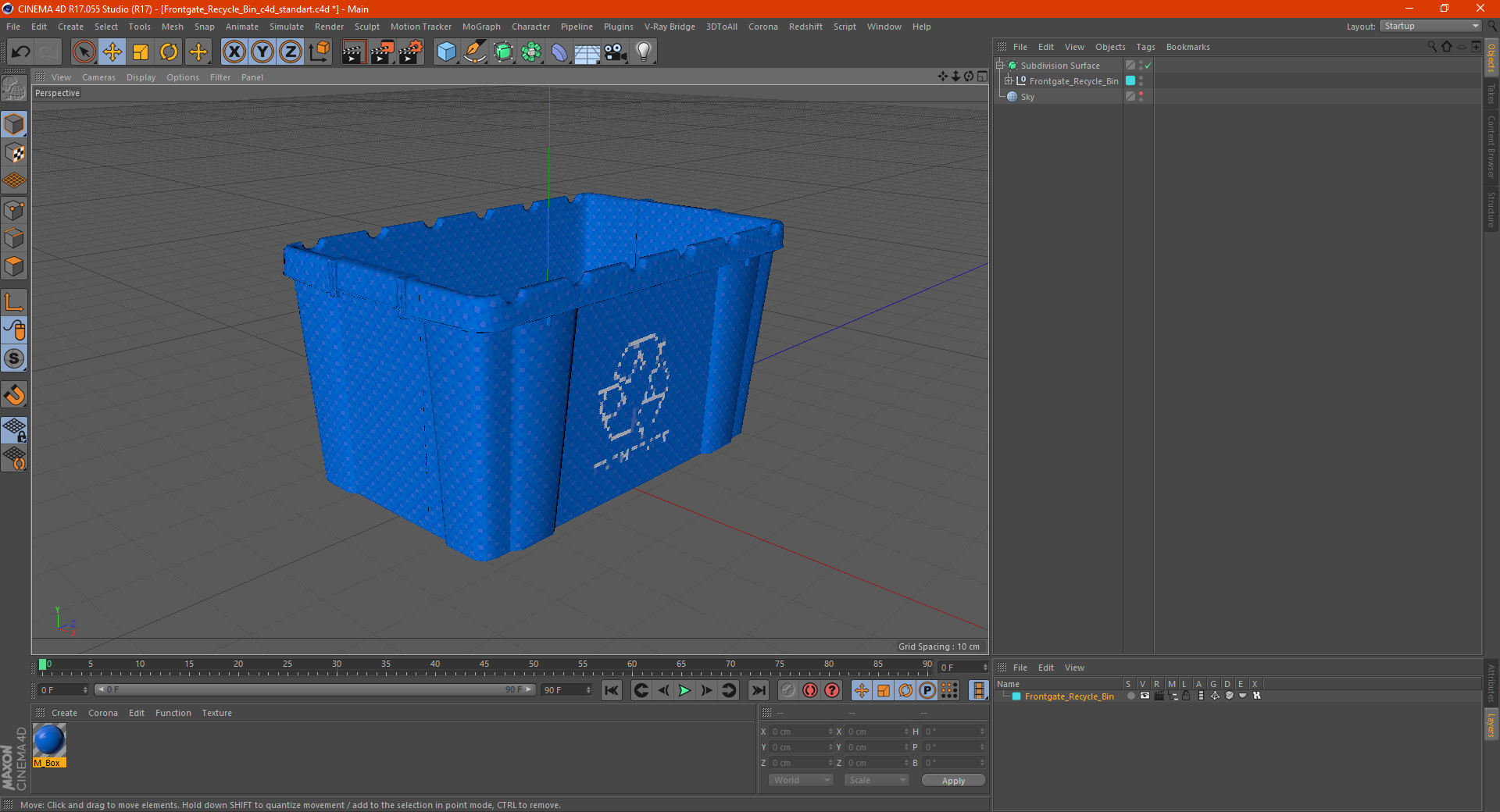This screenshot has width=1500, height=812.
Task: Open the Array modeling objects icon
Action: tap(531, 52)
